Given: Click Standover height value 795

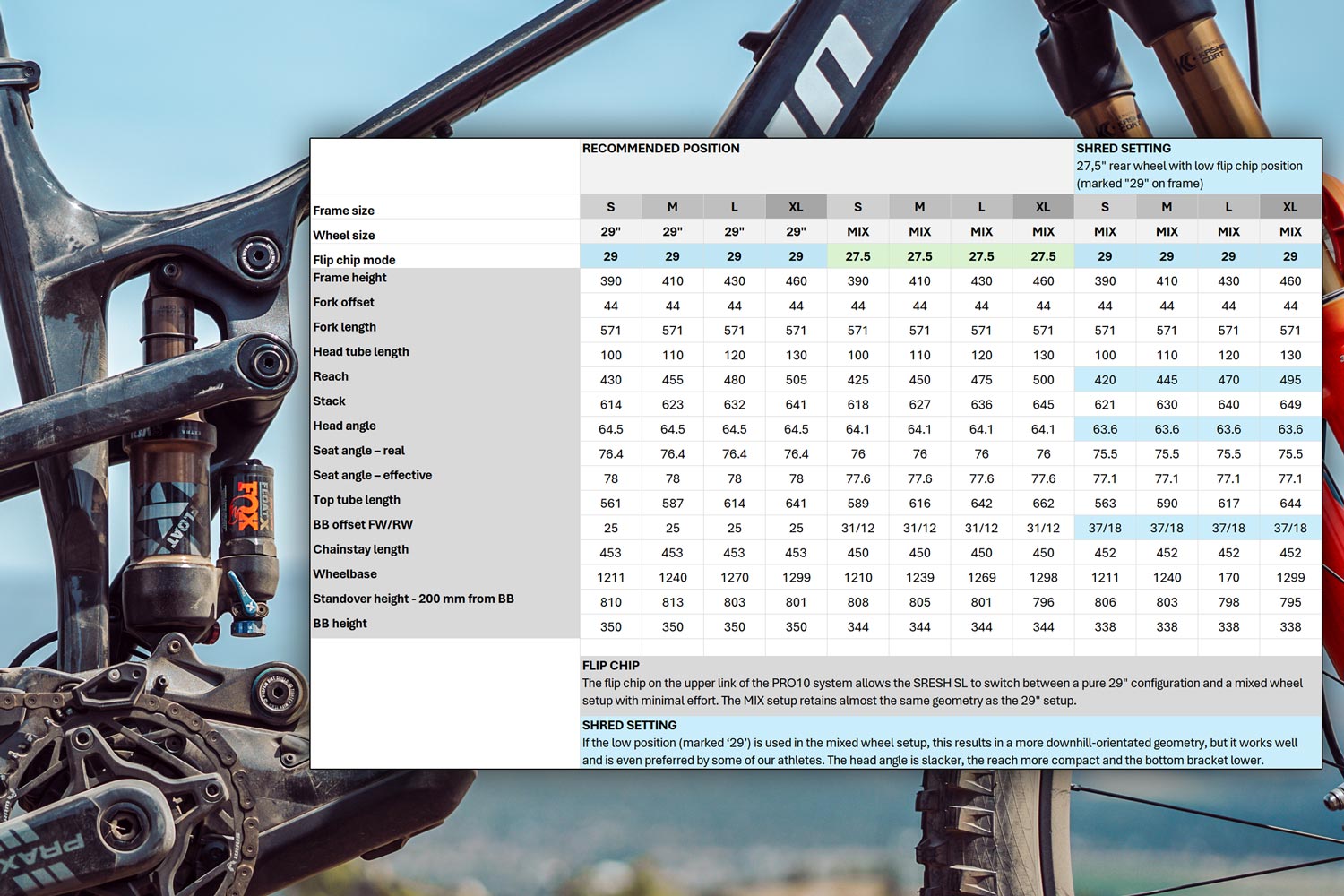Looking at the screenshot, I should (1290, 603).
